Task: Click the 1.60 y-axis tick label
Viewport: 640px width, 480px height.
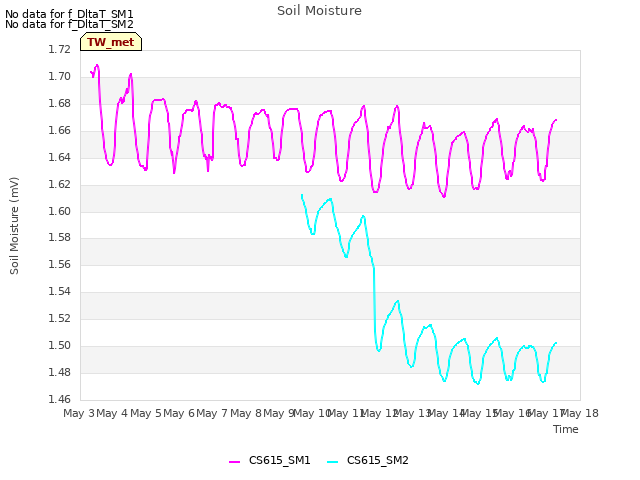Action: pos(60,211)
